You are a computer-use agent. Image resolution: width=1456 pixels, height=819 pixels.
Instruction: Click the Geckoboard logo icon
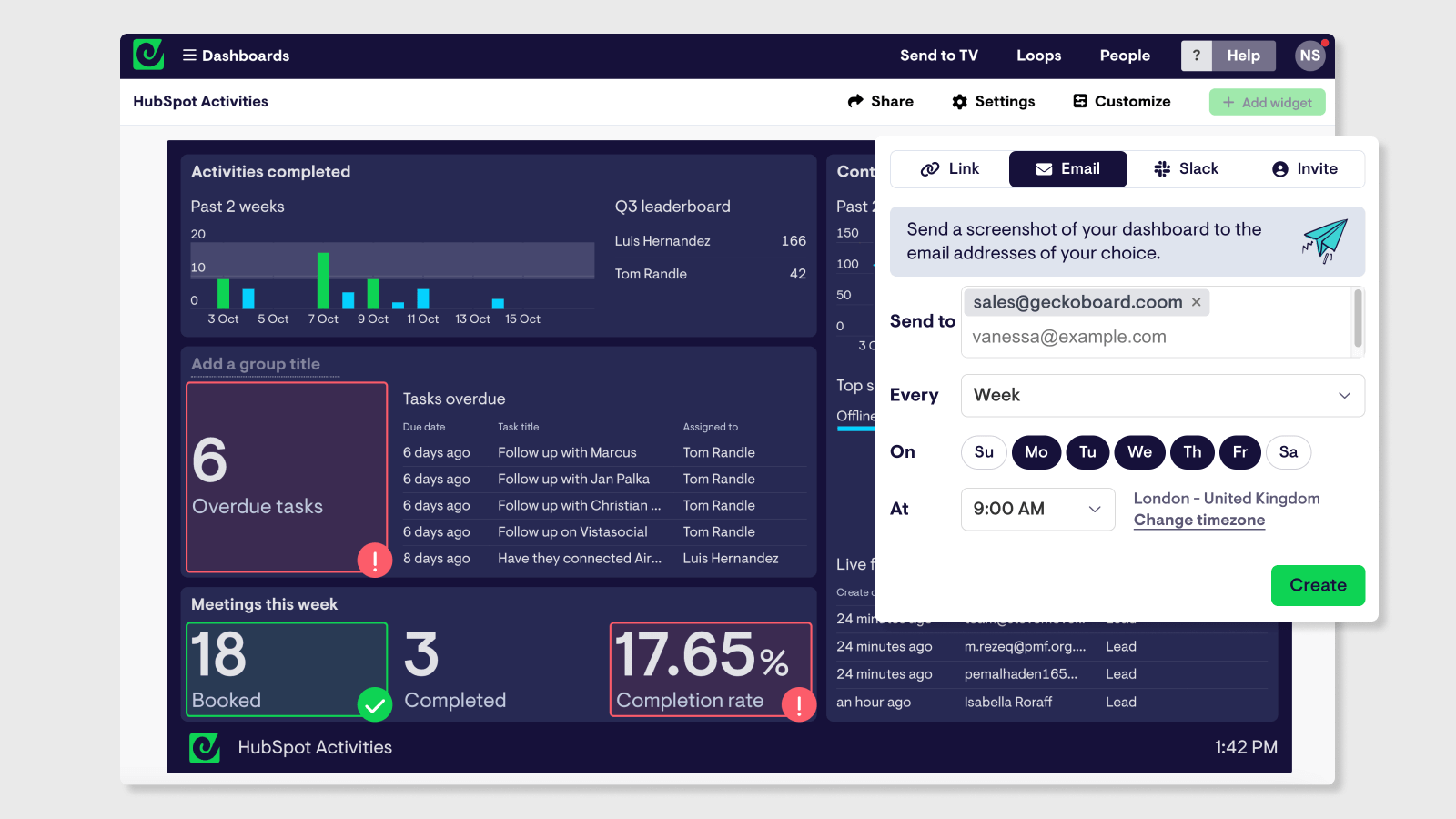click(x=148, y=56)
